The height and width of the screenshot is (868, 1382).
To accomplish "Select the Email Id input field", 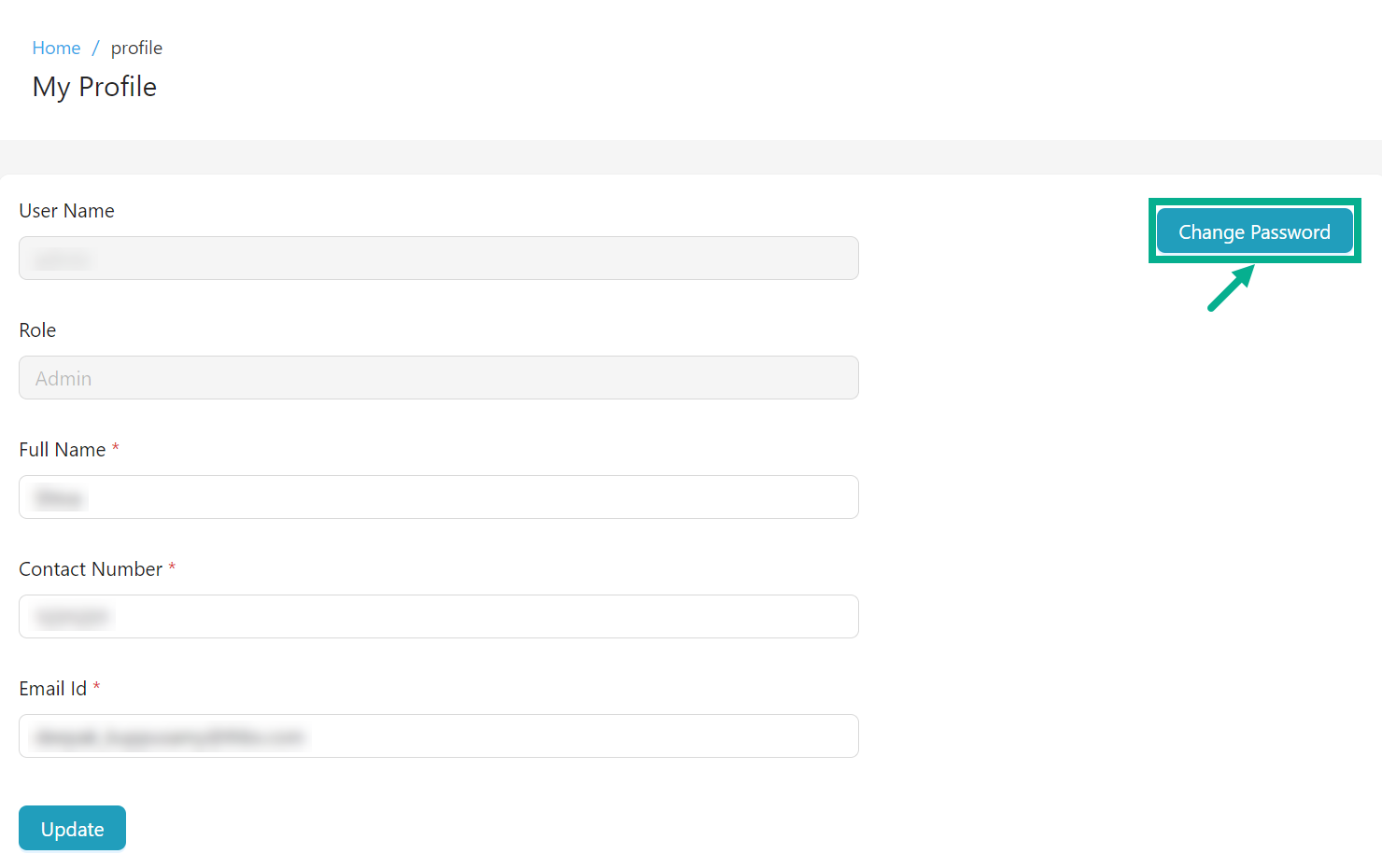I will (438, 736).
